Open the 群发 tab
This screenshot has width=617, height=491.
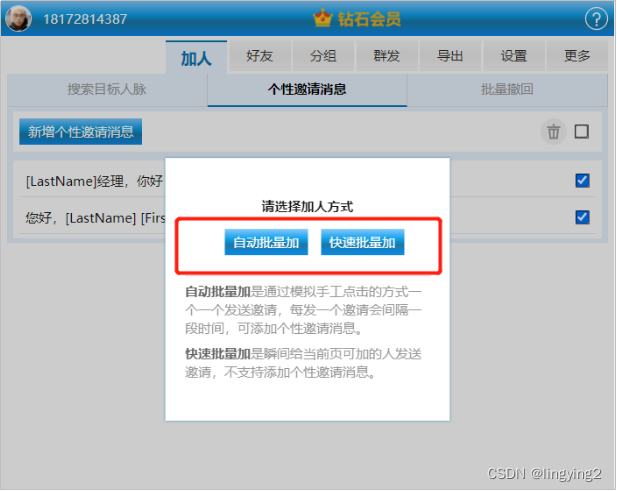387,56
